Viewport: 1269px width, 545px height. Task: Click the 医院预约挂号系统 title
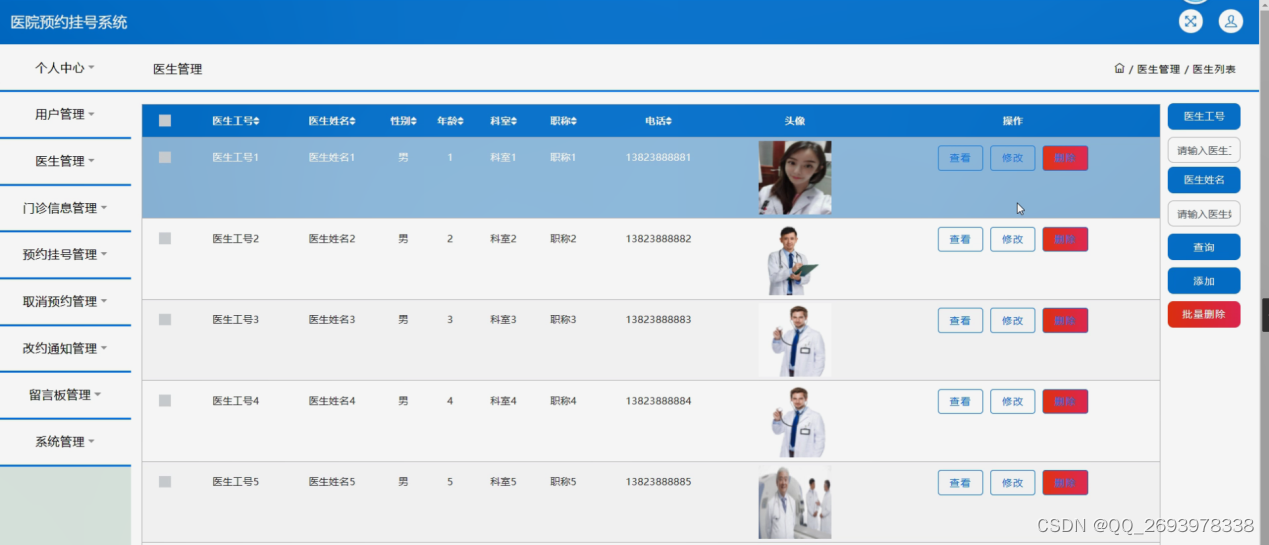pyautogui.click(x=69, y=22)
